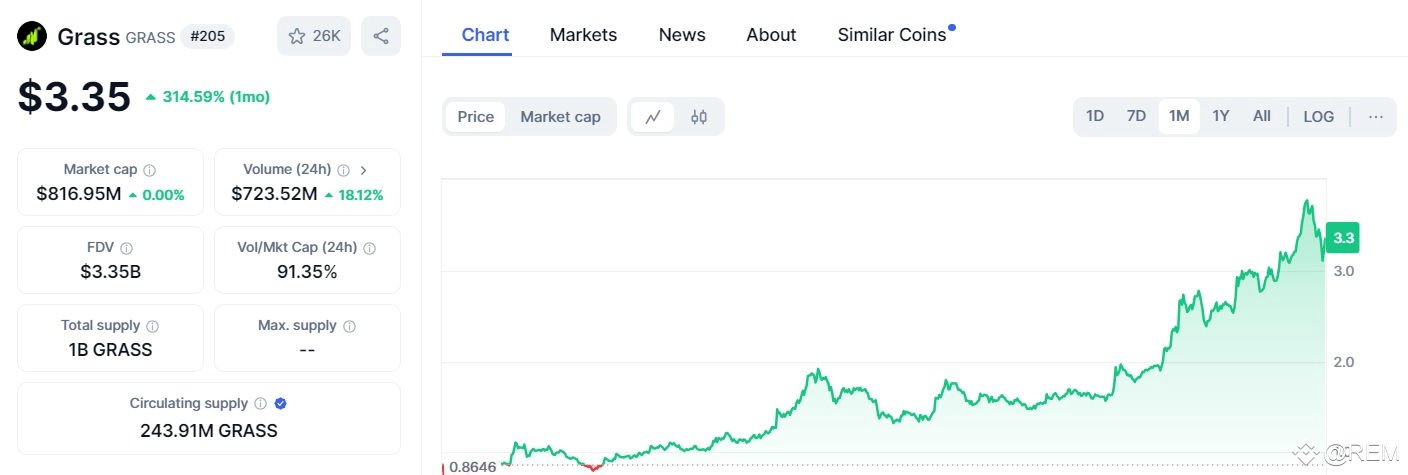Toggle chart to Market cap view

[x=560, y=117]
